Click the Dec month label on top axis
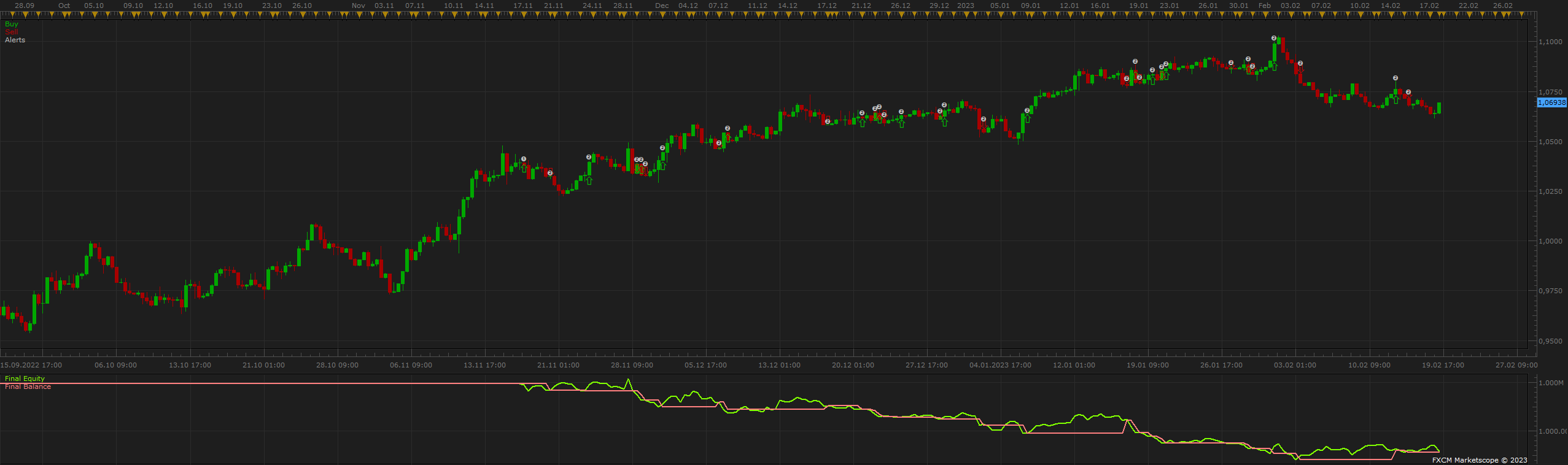Viewport: 1568px width, 465px height. point(662,6)
